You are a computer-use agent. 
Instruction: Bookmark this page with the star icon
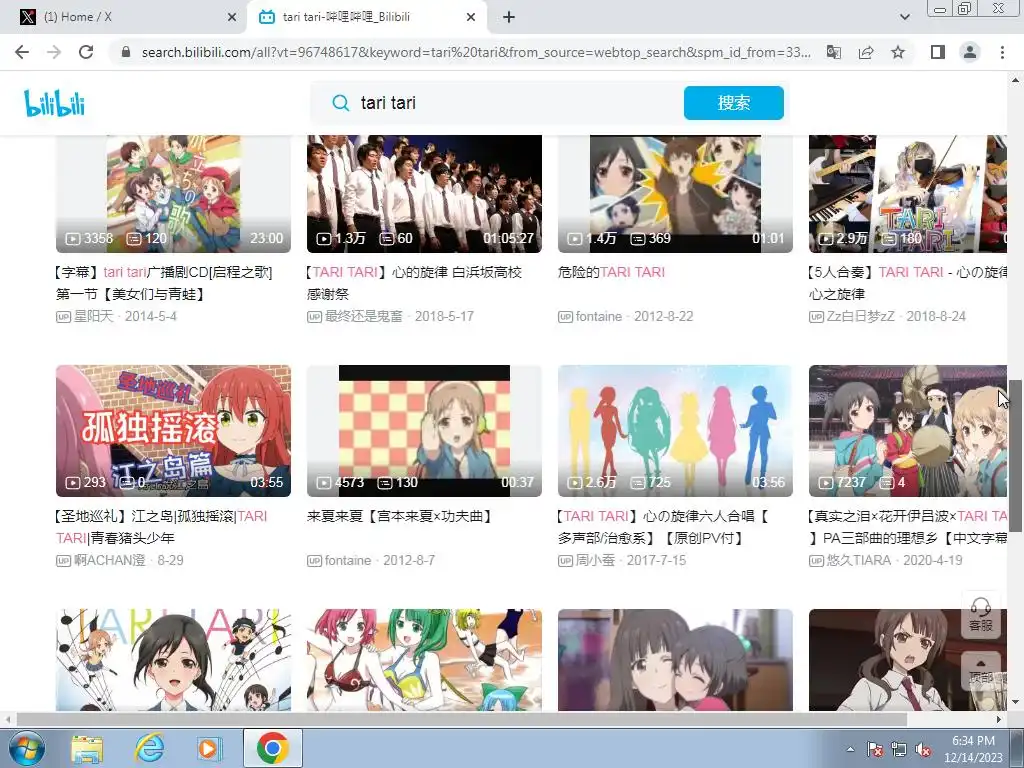898,52
